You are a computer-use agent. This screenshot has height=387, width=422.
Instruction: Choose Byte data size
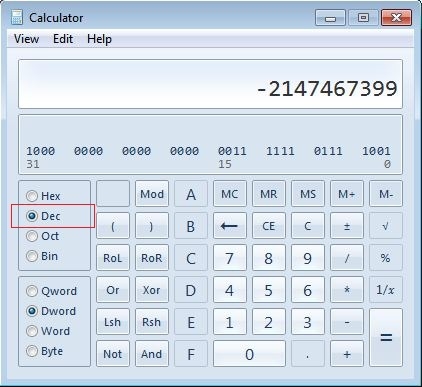(x=45, y=351)
